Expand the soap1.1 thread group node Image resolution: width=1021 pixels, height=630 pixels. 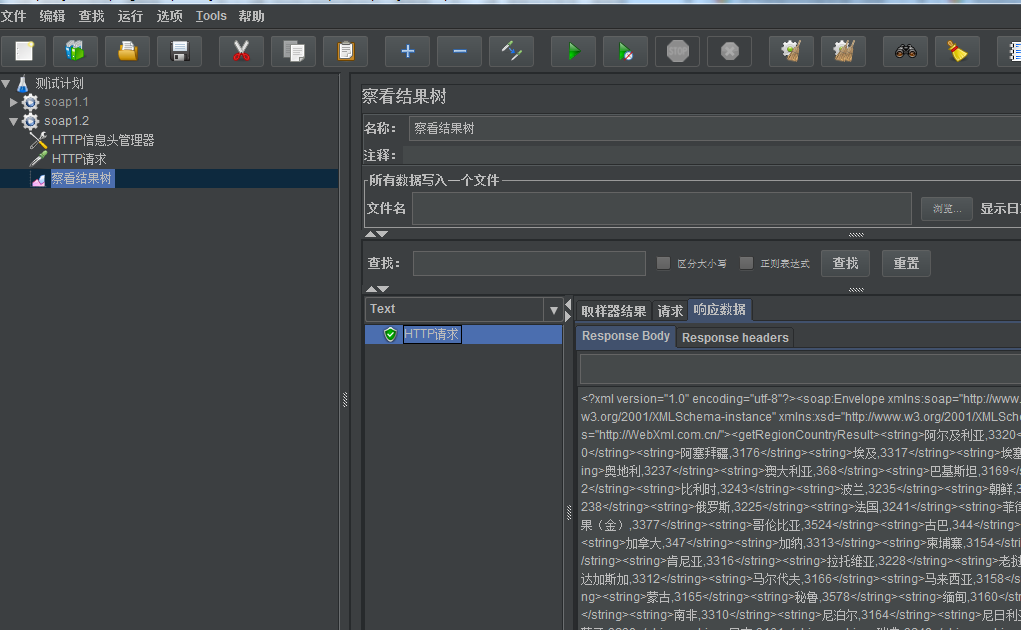pyautogui.click(x=14, y=102)
